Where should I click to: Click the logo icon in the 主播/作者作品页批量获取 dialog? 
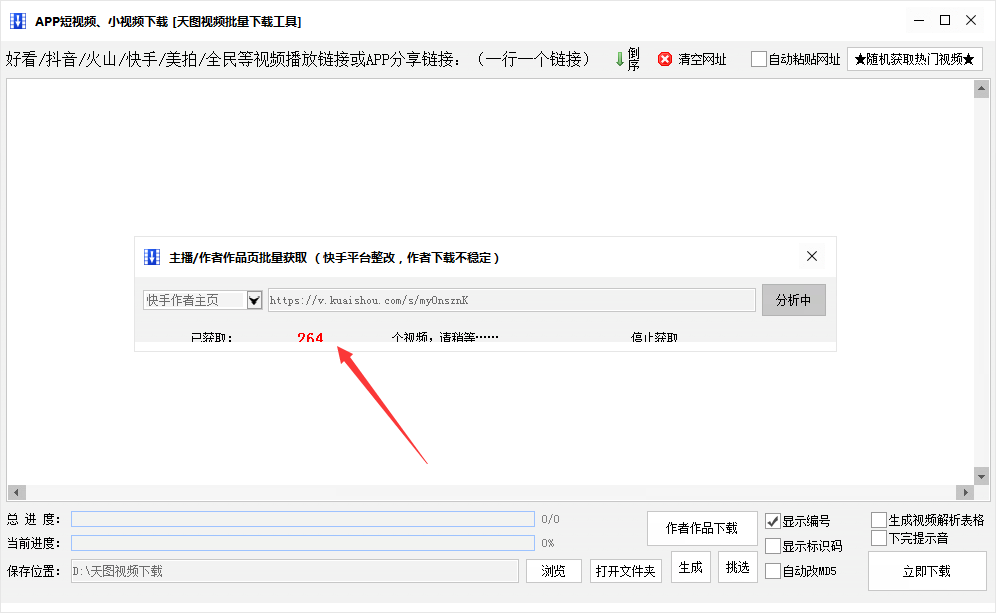click(152, 257)
